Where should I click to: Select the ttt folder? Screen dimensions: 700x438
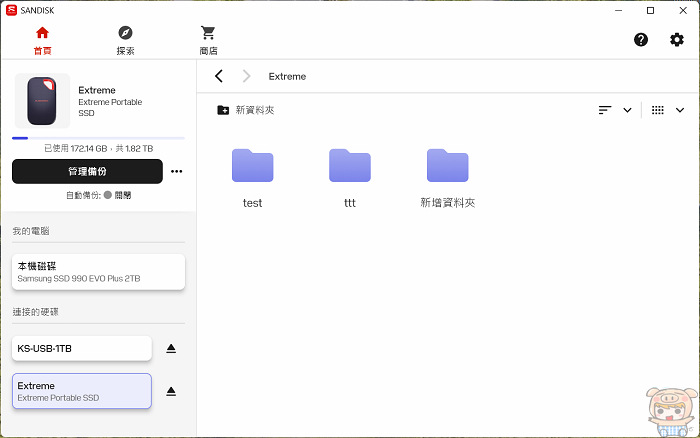[x=350, y=179]
